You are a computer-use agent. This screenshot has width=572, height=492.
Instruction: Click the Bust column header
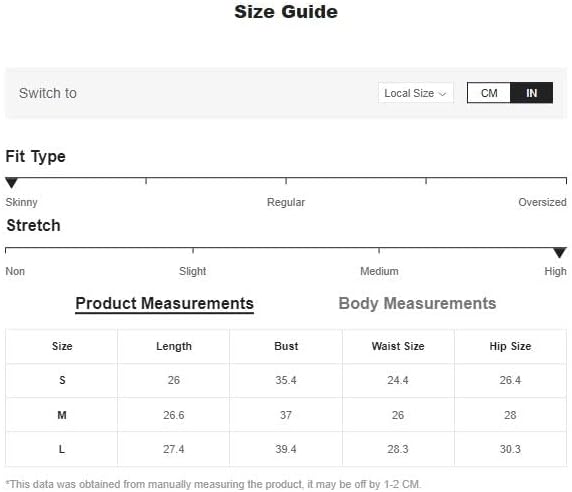point(286,346)
